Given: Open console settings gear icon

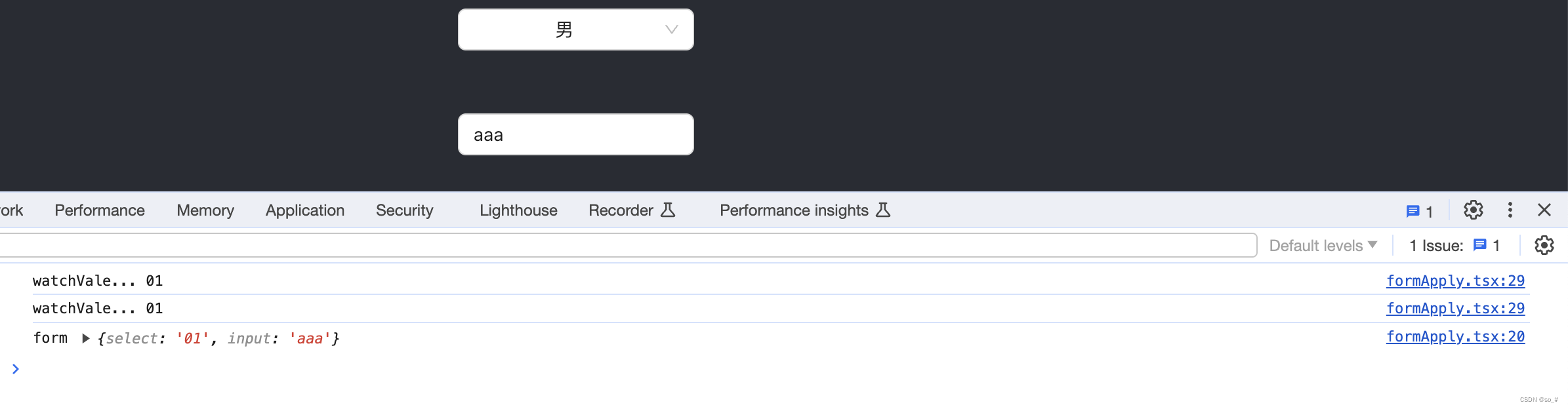Looking at the screenshot, I should click(x=1544, y=245).
